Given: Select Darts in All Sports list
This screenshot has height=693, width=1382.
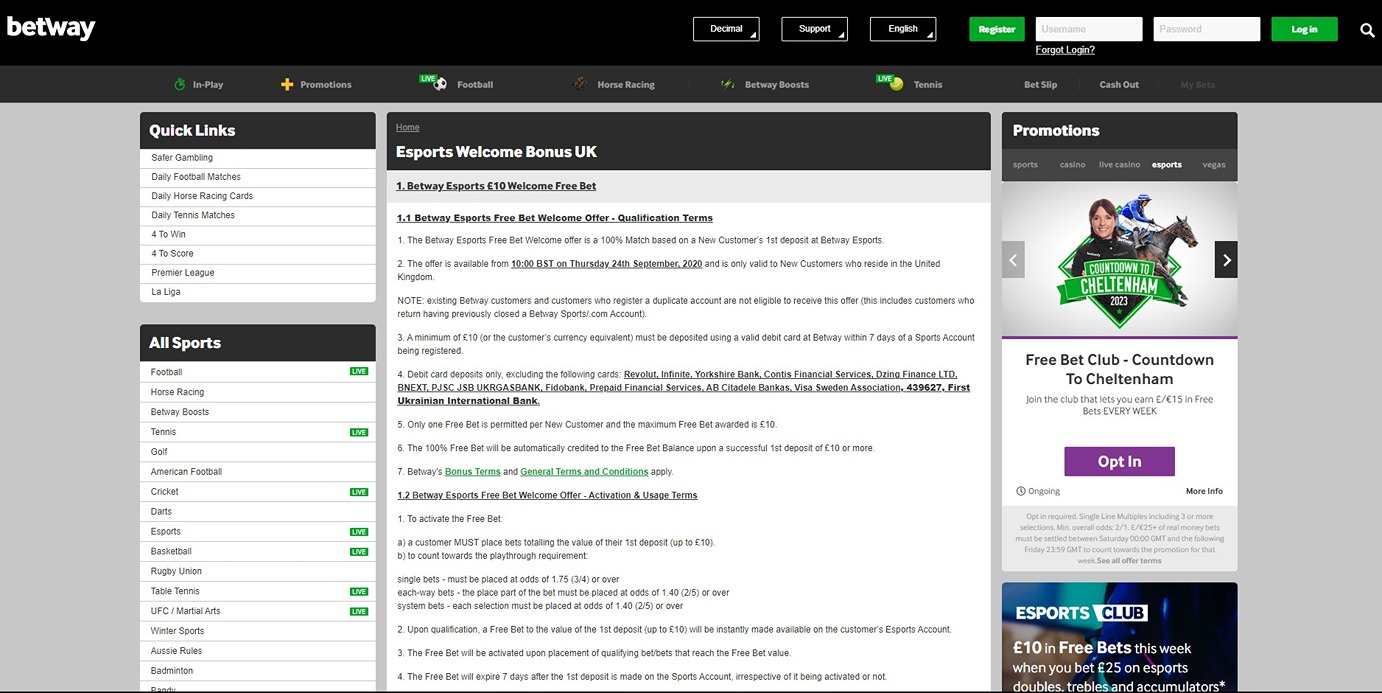Looking at the screenshot, I should 258,512.
